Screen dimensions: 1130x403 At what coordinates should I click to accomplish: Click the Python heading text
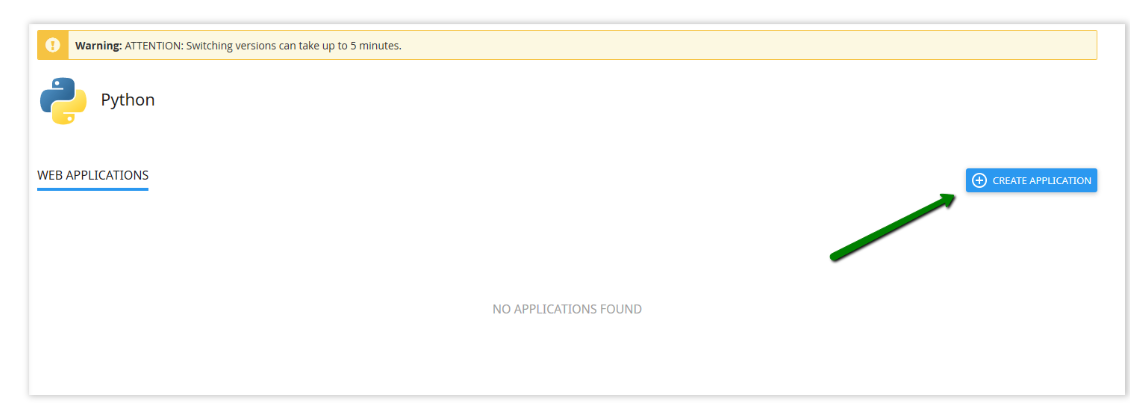[x=128, y=99]
